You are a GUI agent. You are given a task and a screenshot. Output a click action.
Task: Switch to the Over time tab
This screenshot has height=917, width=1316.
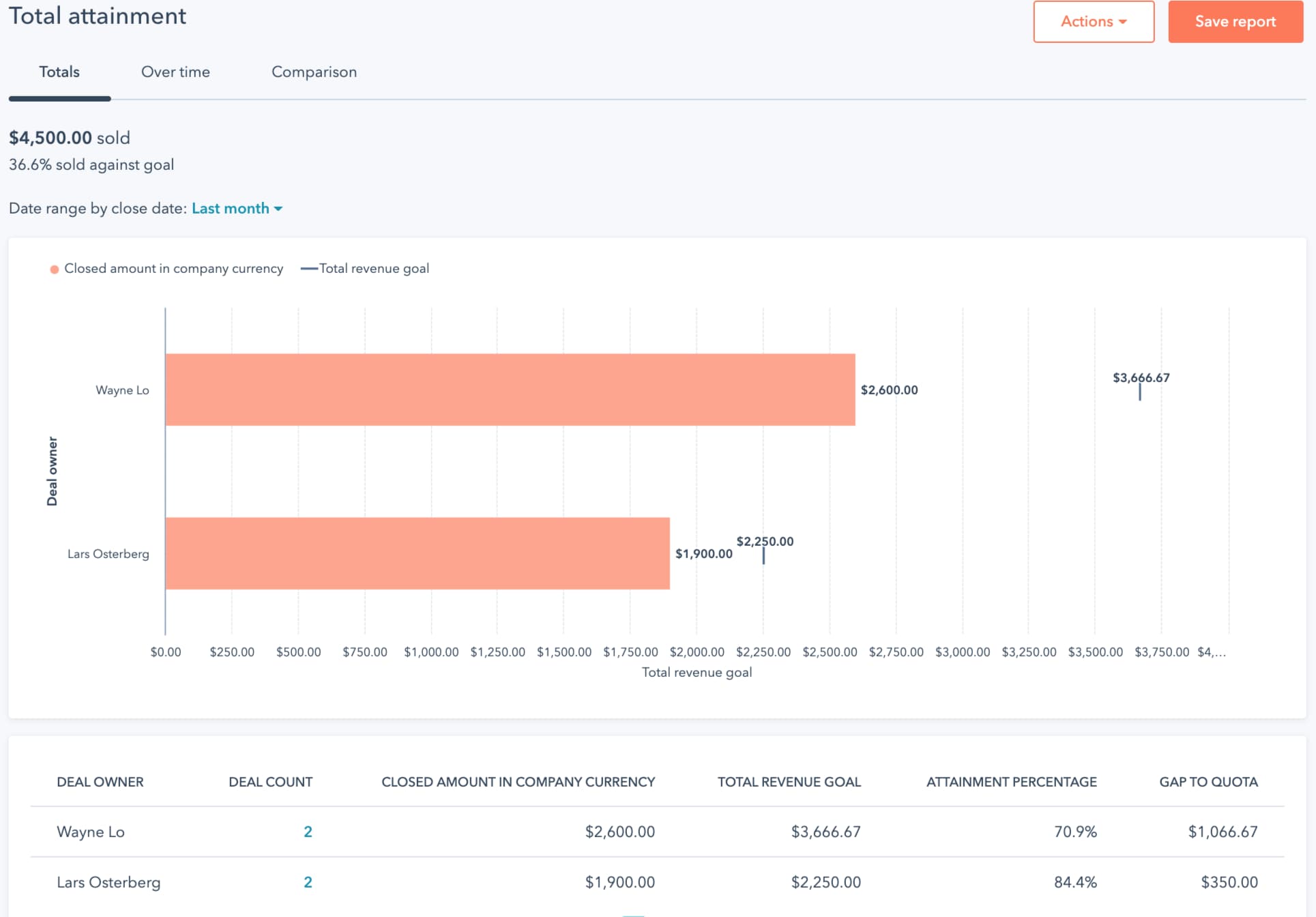(175, 72)
